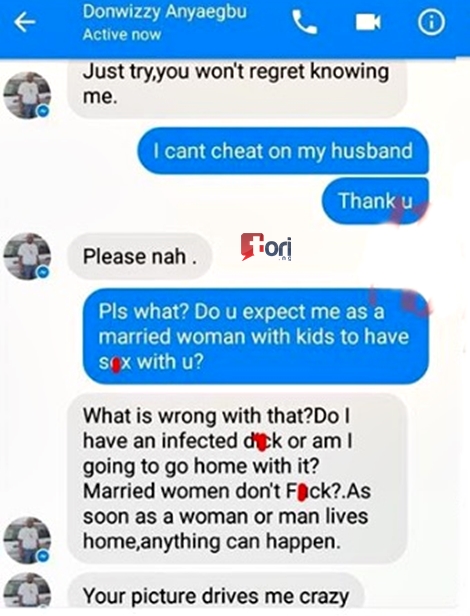The image size is (470, 616).
Task: Select 'I cant cheat on my husband' bubble
Action: point(283,151)
